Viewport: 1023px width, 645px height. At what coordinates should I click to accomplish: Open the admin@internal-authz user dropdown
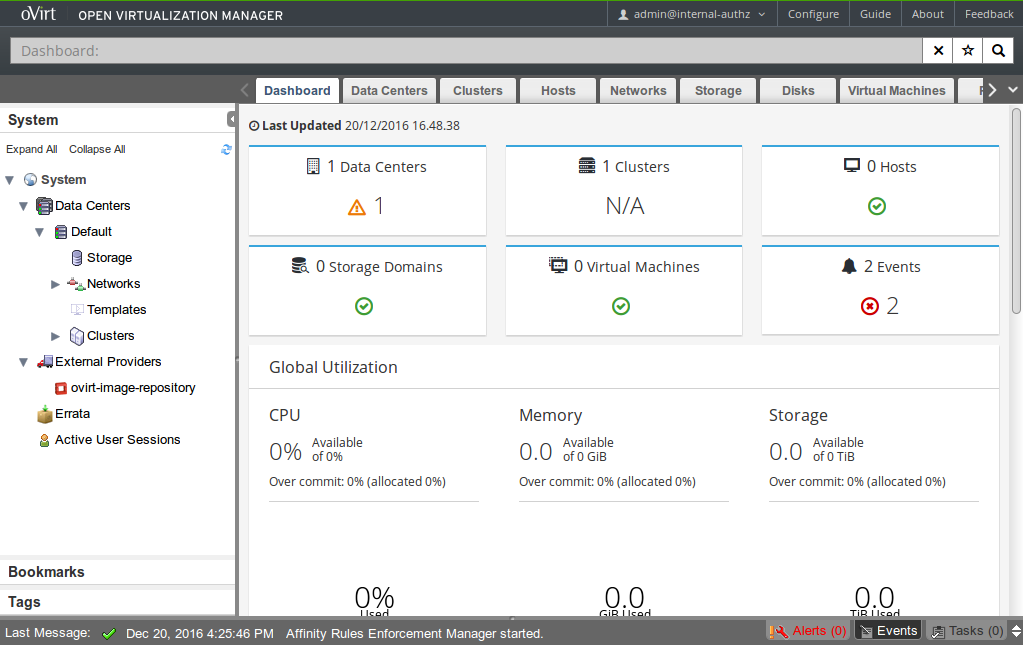point(692,14)
